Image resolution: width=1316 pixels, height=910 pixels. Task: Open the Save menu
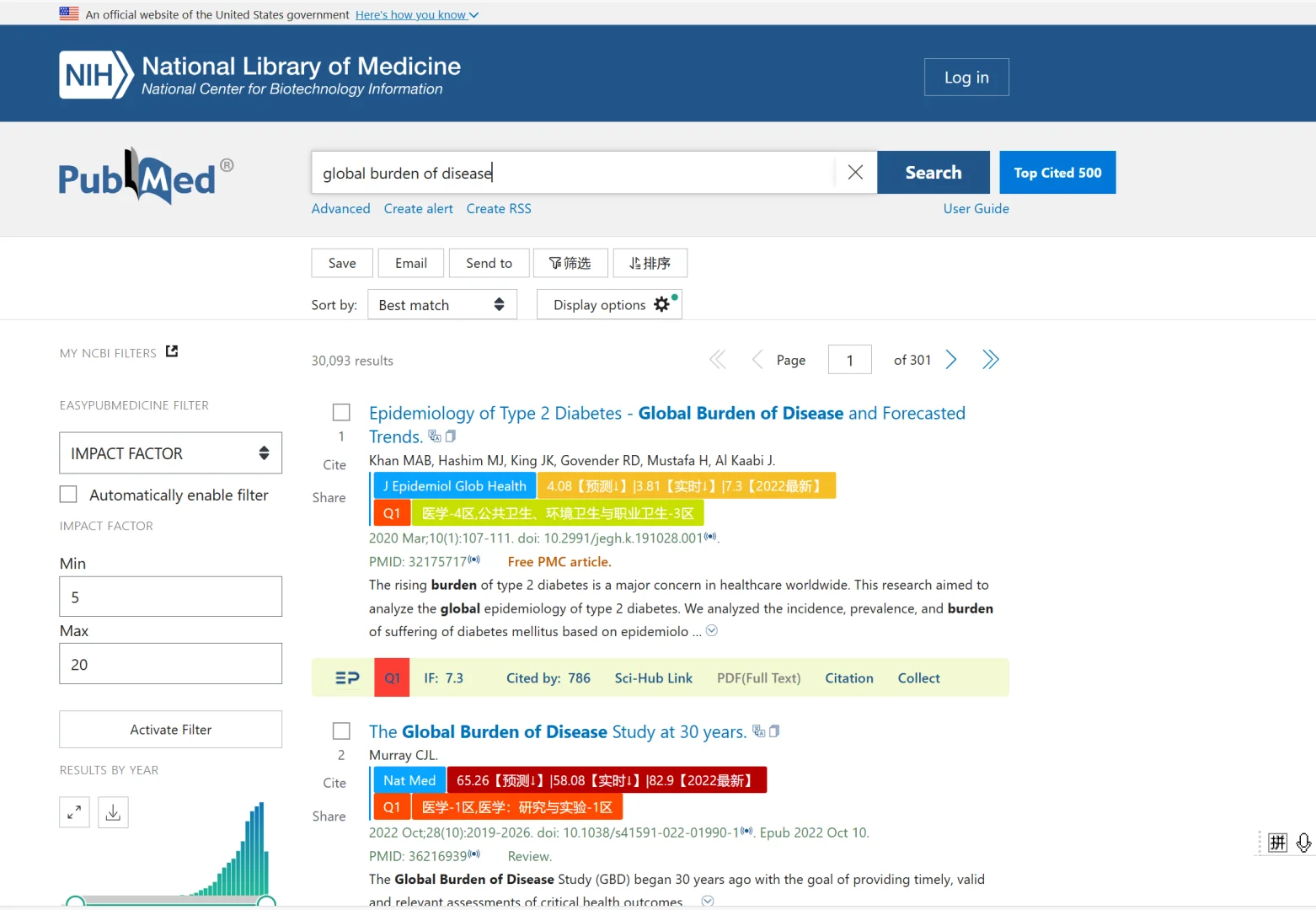342,263
